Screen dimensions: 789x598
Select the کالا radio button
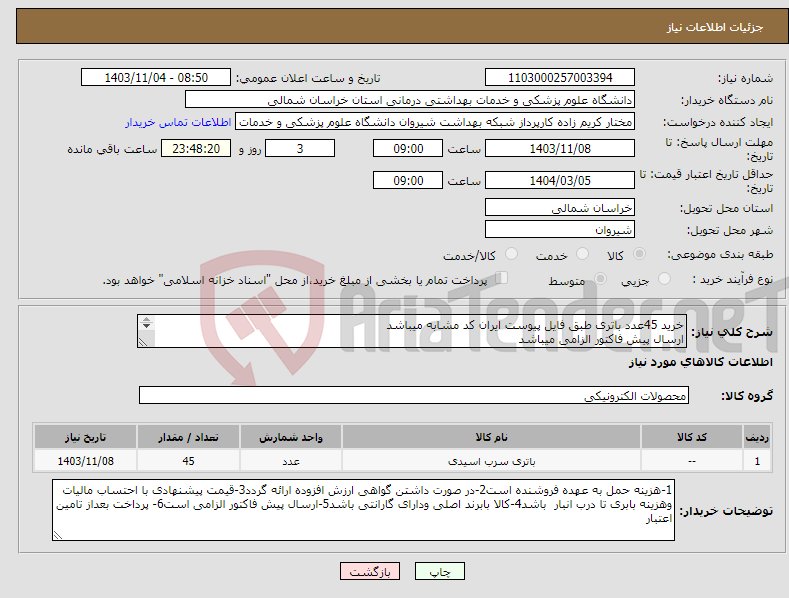click(x=639, y=254)
